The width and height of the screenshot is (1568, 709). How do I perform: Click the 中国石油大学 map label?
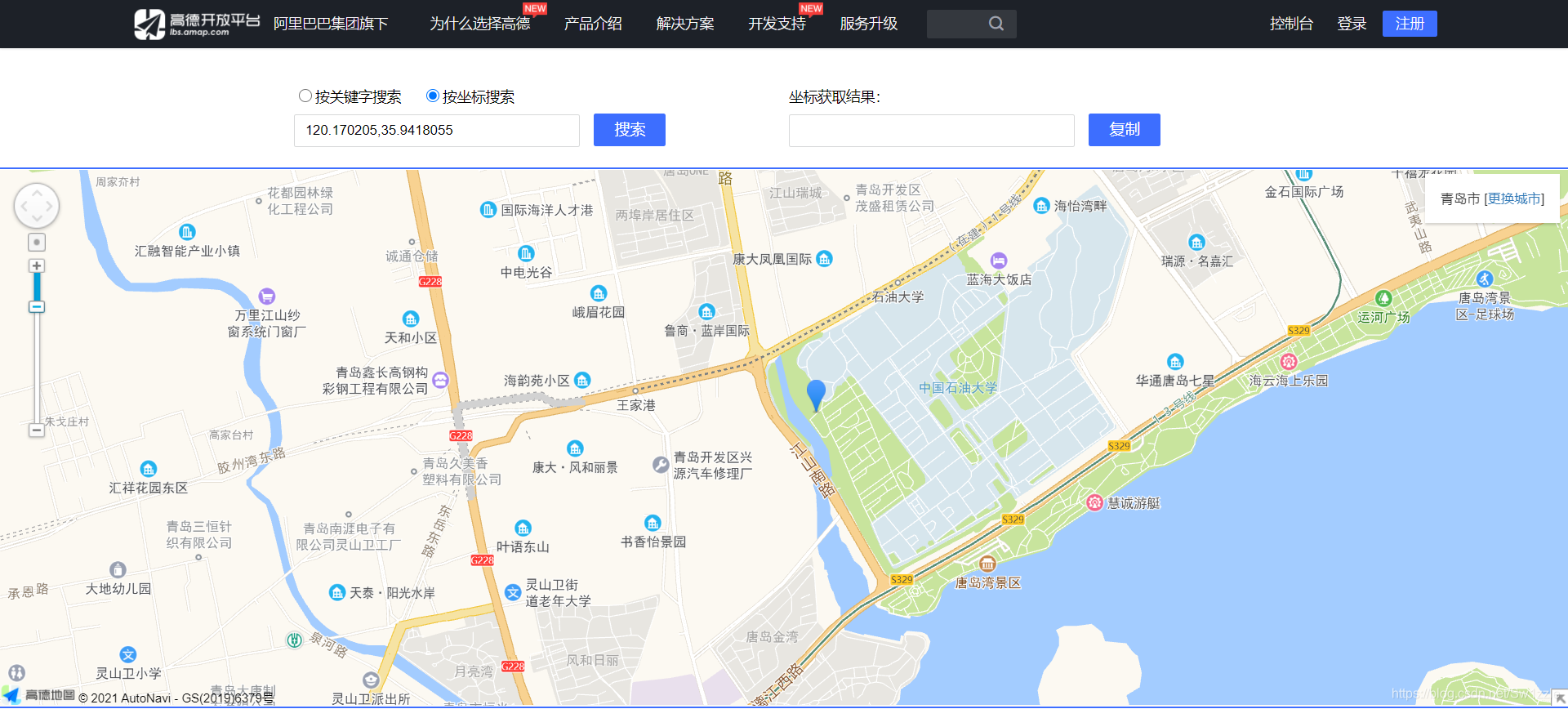[958, 388]
